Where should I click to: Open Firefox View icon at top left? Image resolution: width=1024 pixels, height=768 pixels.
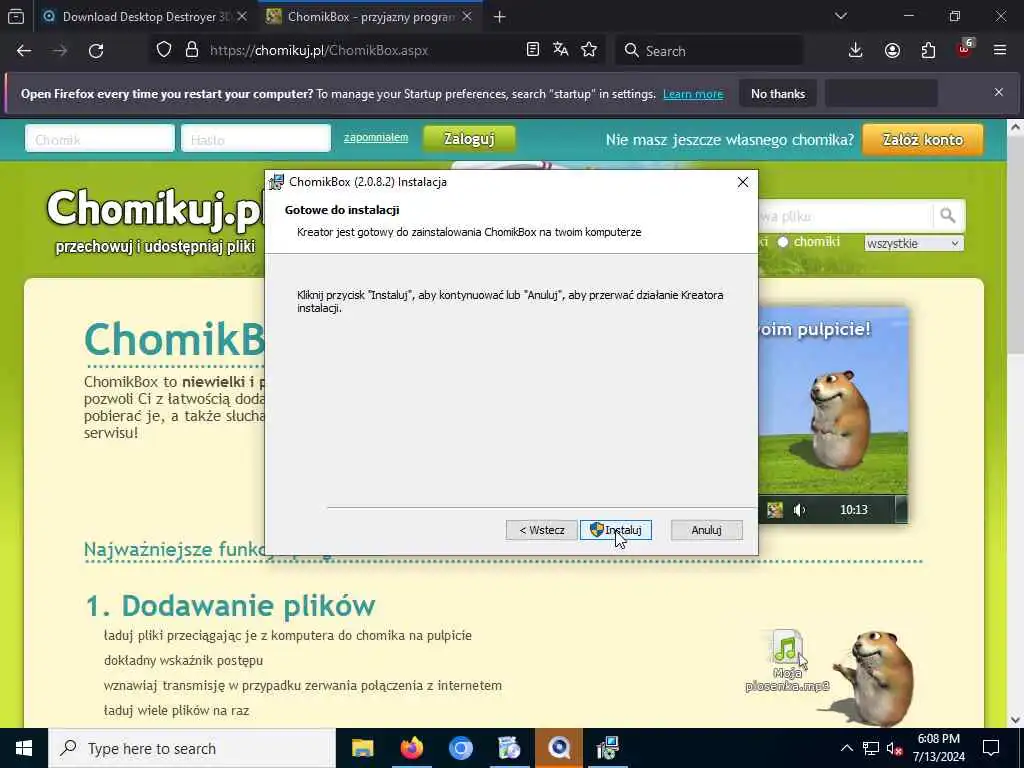pos(16,16)
